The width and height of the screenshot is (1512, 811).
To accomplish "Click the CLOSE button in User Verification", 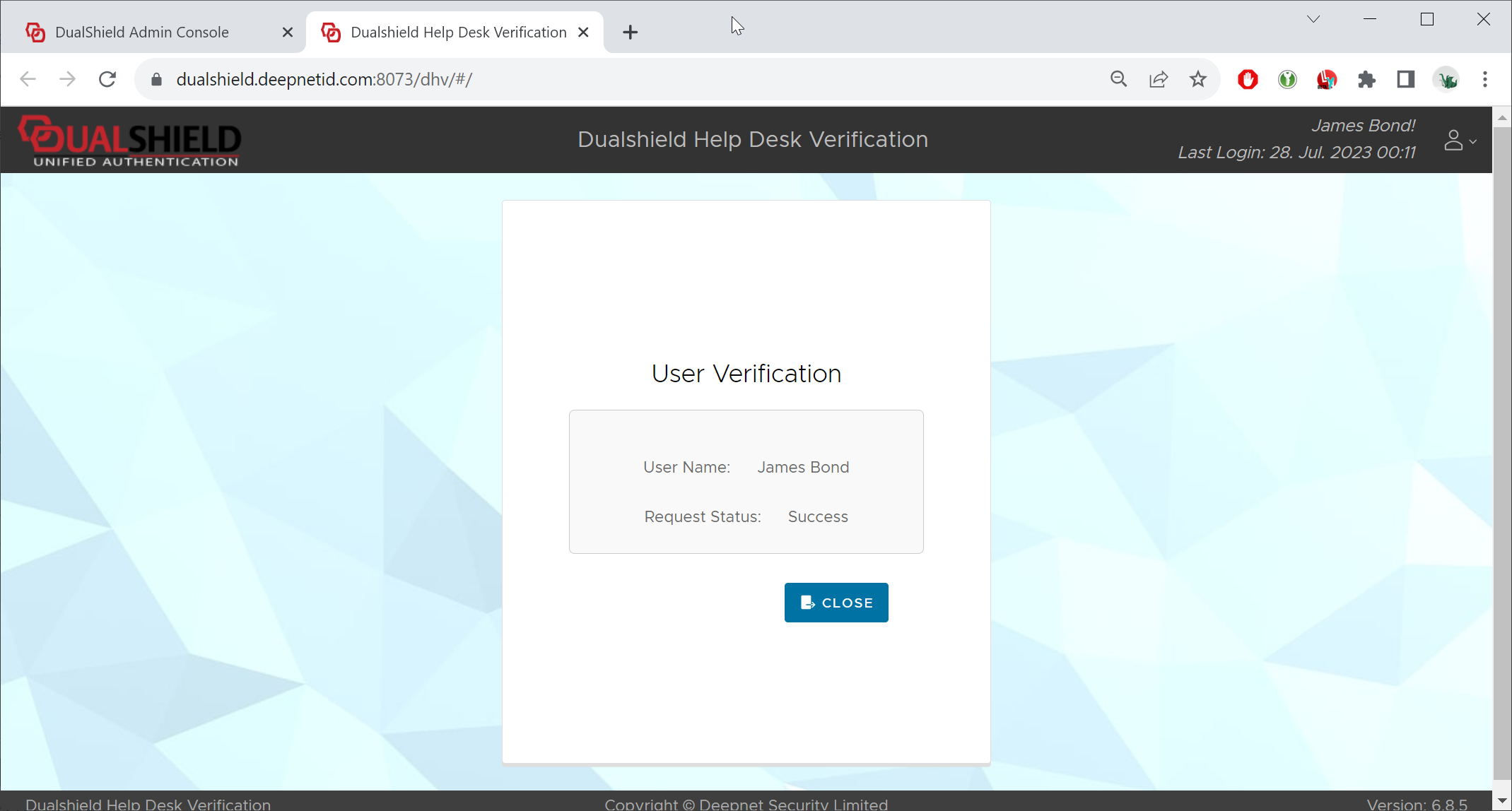I will 836,603.
